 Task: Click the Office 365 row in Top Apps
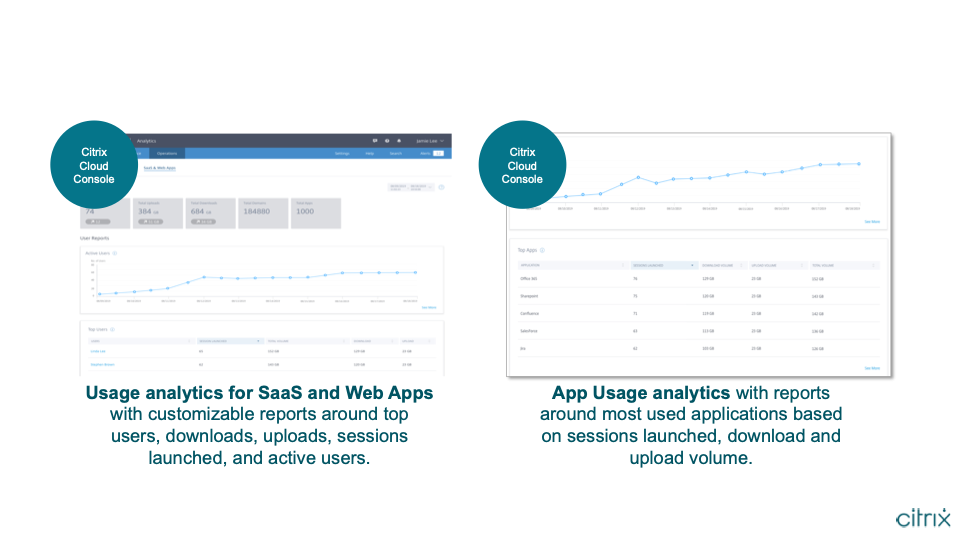pyautogui.click(x=698, y=279)
